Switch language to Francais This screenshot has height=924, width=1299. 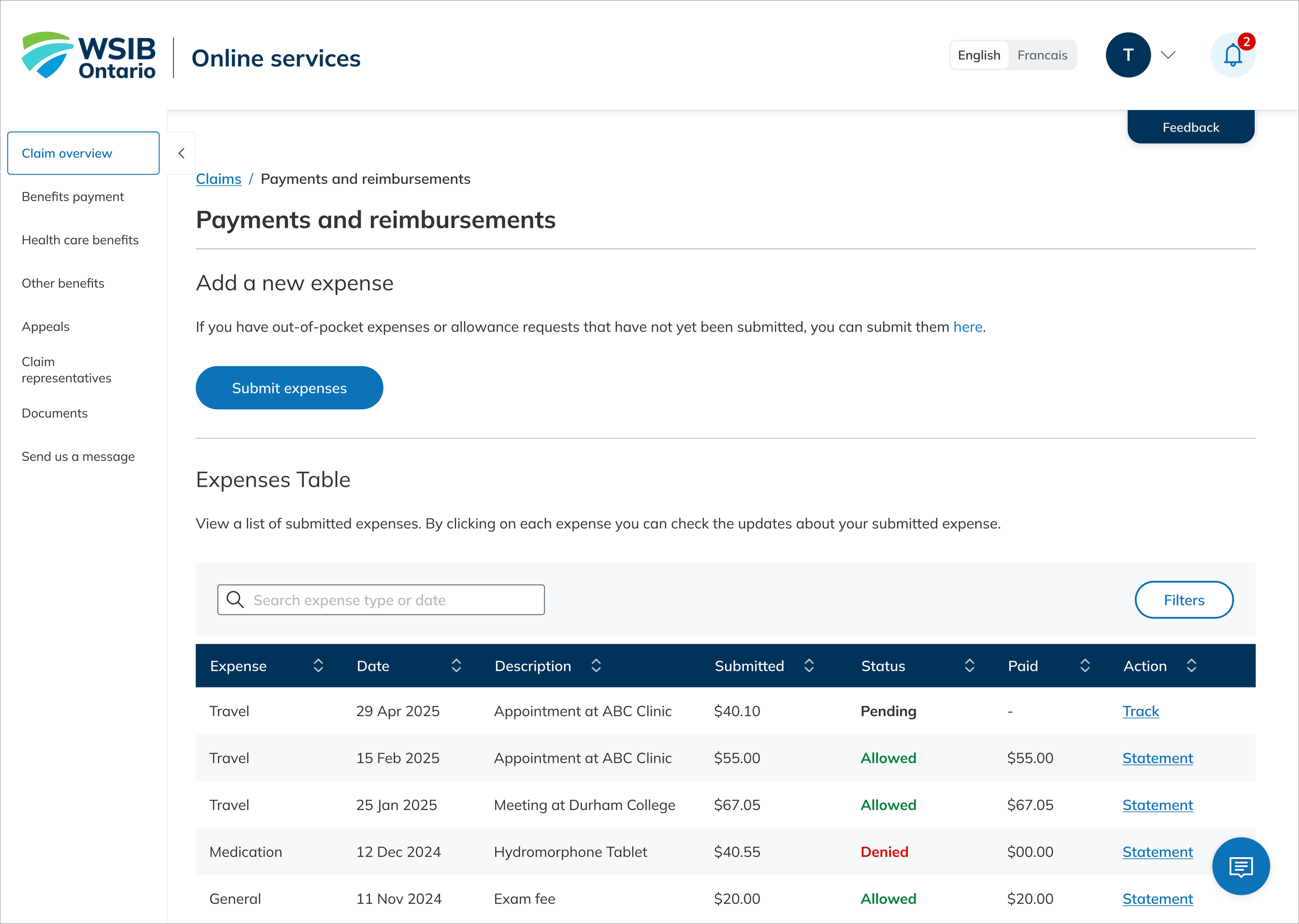(x=1042, y=55)
